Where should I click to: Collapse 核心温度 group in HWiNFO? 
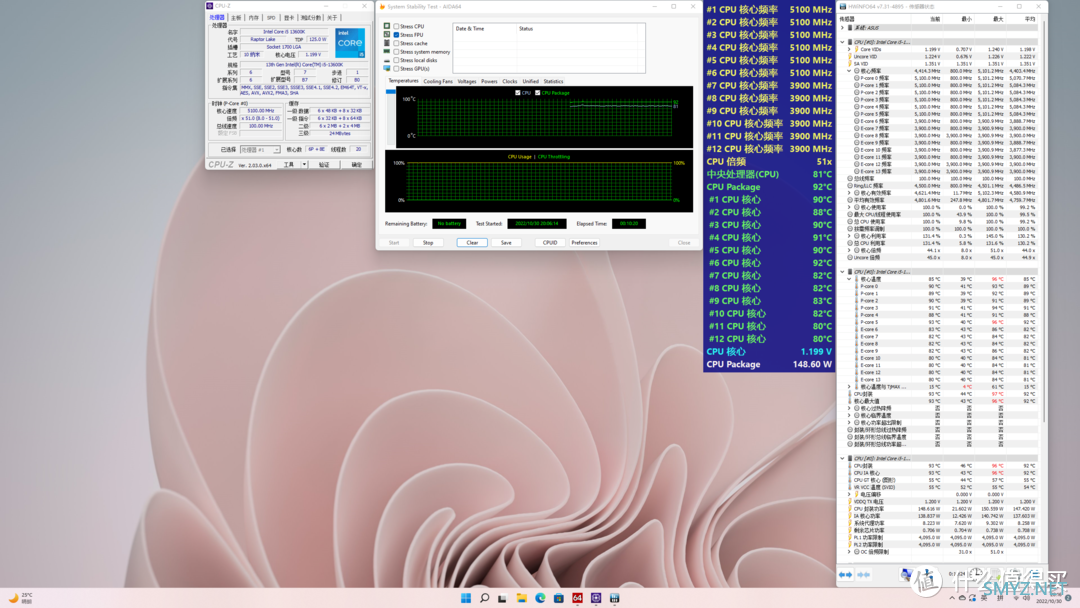pos(849,279)
